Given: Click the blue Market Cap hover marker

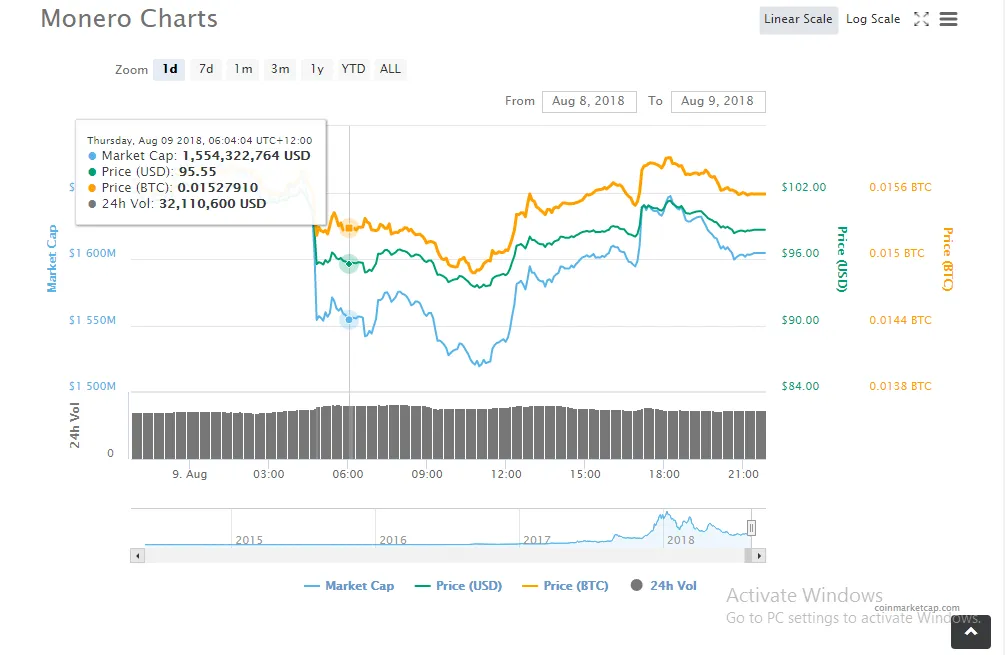Looking at the screenshot, I should tap(349, 319).
